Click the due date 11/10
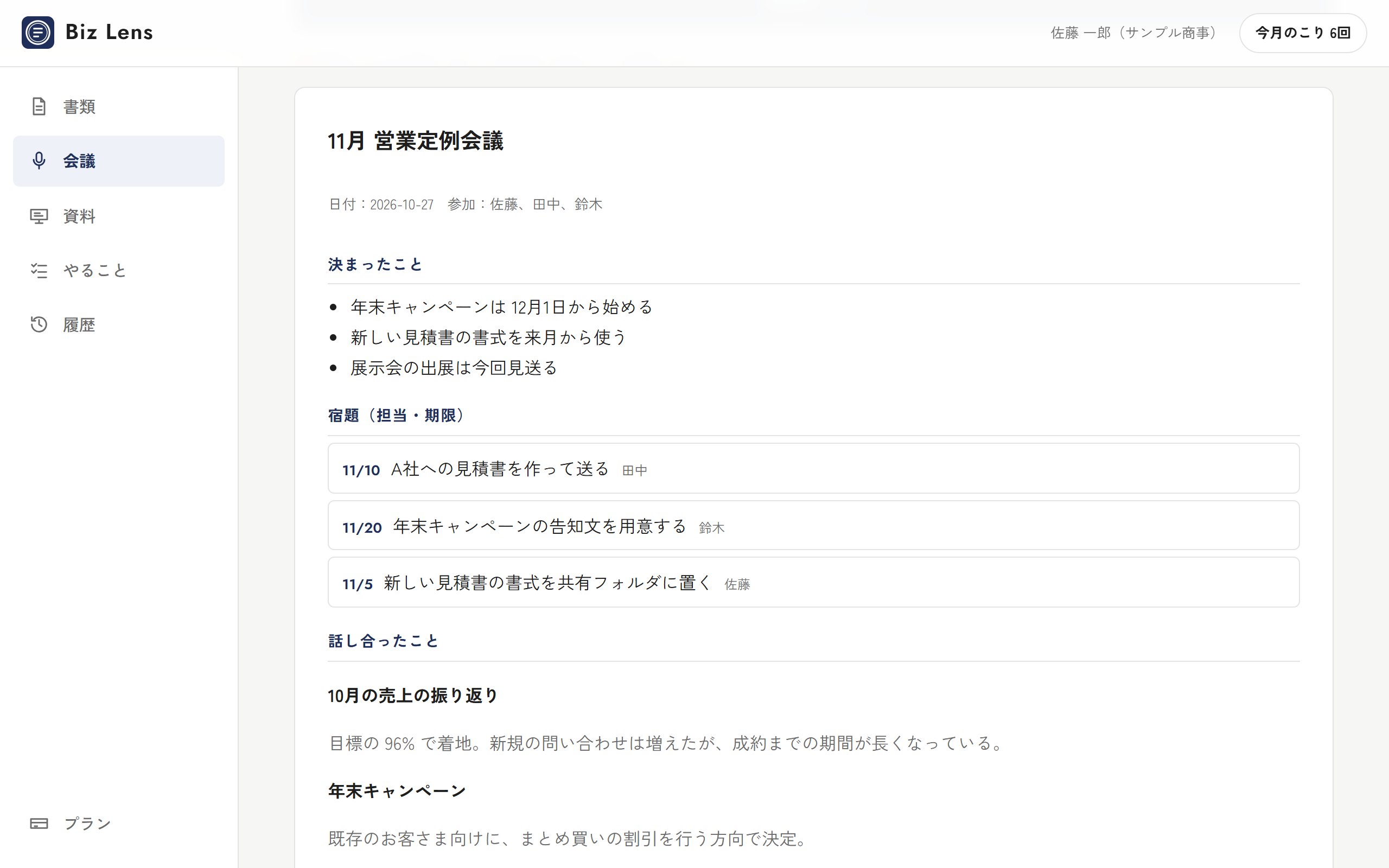This screenshot has width=1389, height=868. coord(361,470)
